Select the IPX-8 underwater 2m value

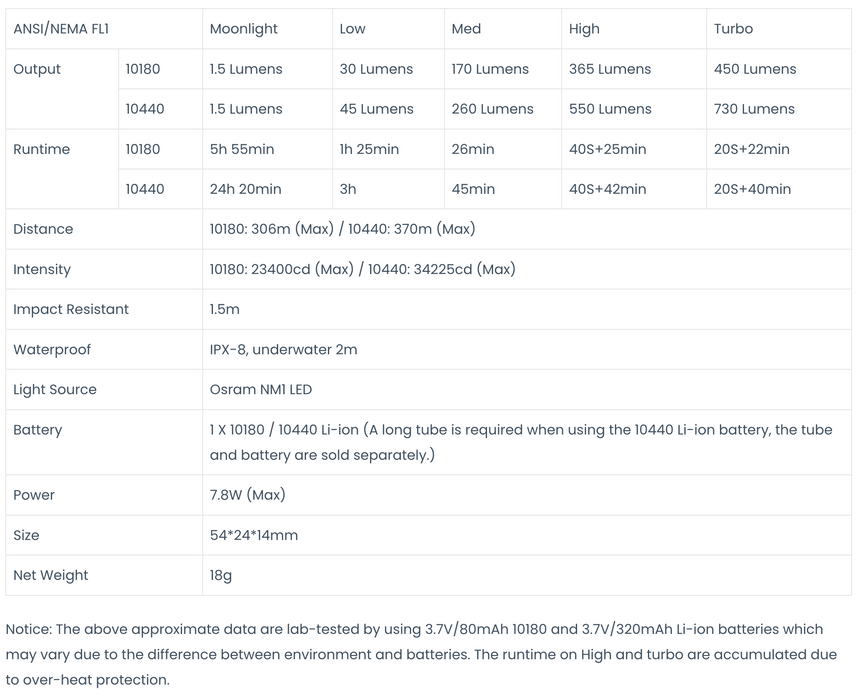tap(283, 349)
